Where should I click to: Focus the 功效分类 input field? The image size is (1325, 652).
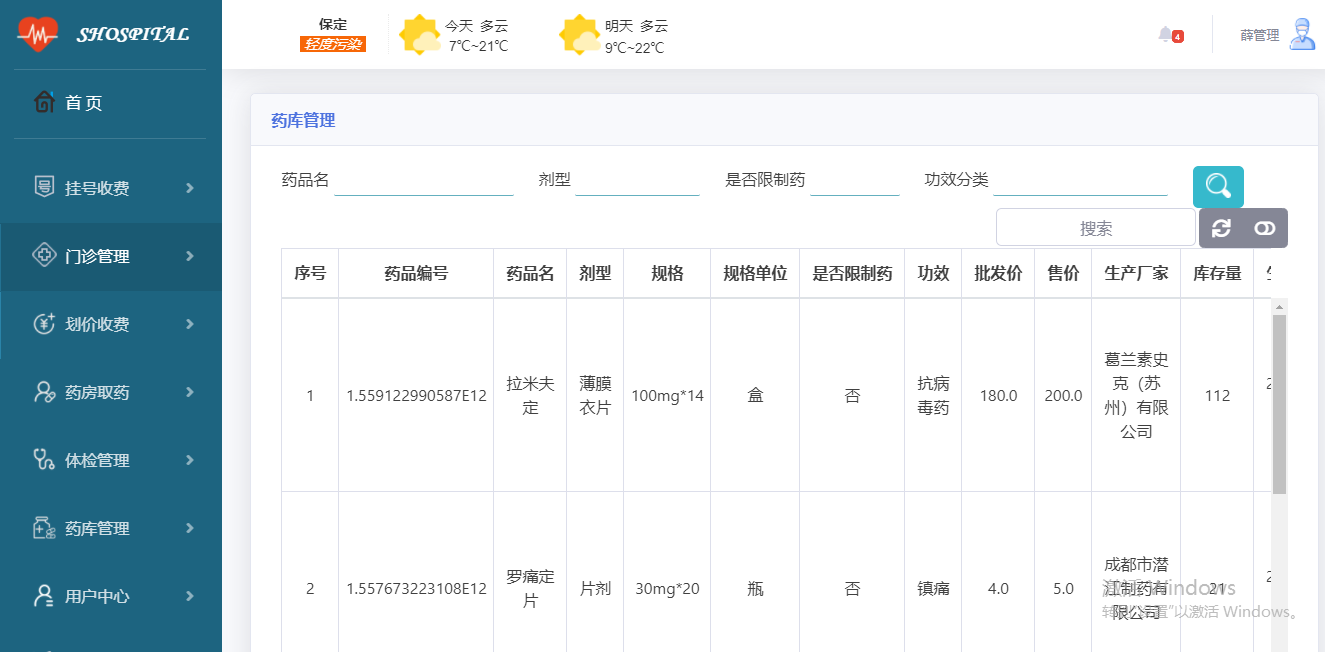(x=1080, y=180)
